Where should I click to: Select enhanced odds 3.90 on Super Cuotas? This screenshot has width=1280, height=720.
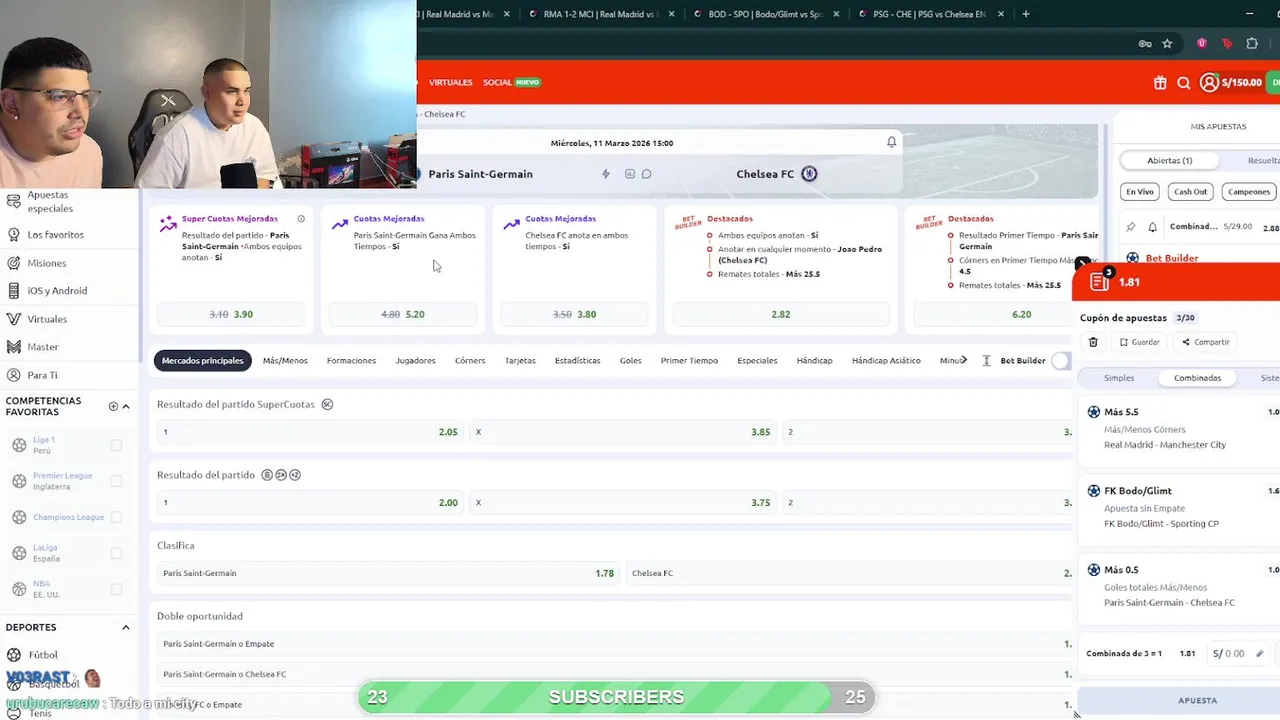click(x=231, y=314)
